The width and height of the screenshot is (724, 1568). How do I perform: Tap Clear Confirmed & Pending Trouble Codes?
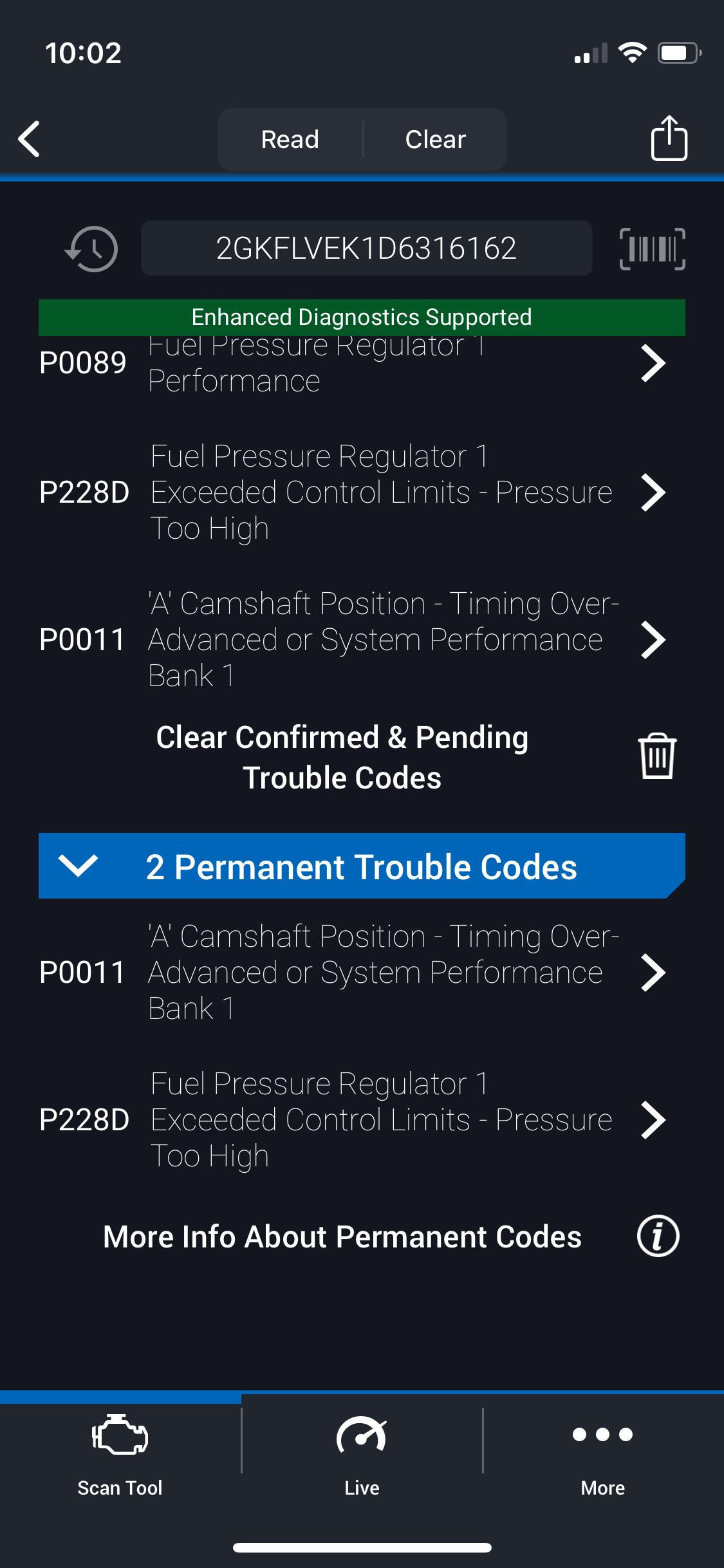pos(342,757)
